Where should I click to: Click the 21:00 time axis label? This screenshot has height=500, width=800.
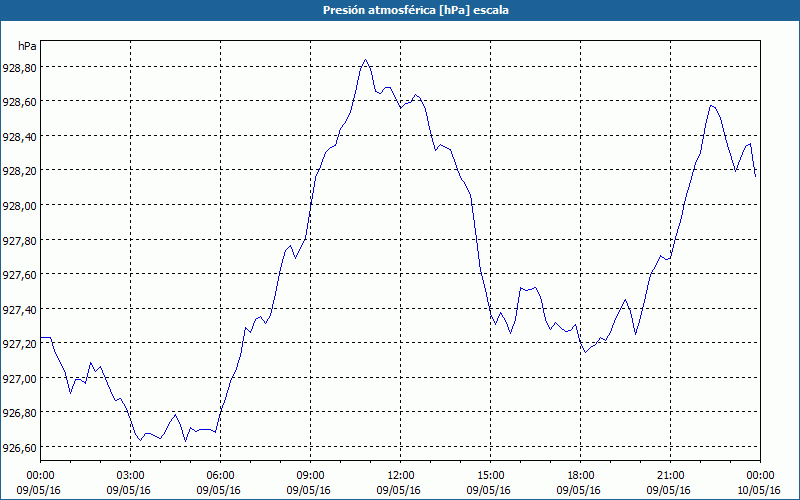[670, 476]
